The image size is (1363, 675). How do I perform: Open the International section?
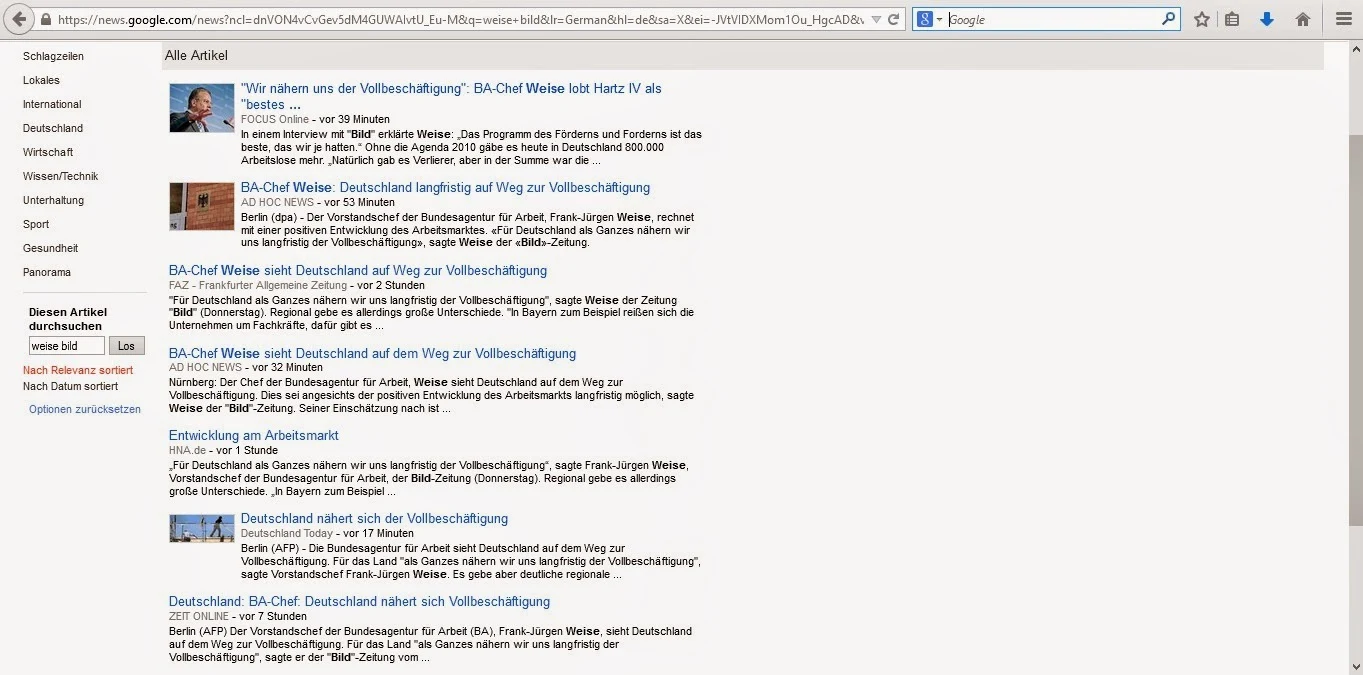point(52,104)
